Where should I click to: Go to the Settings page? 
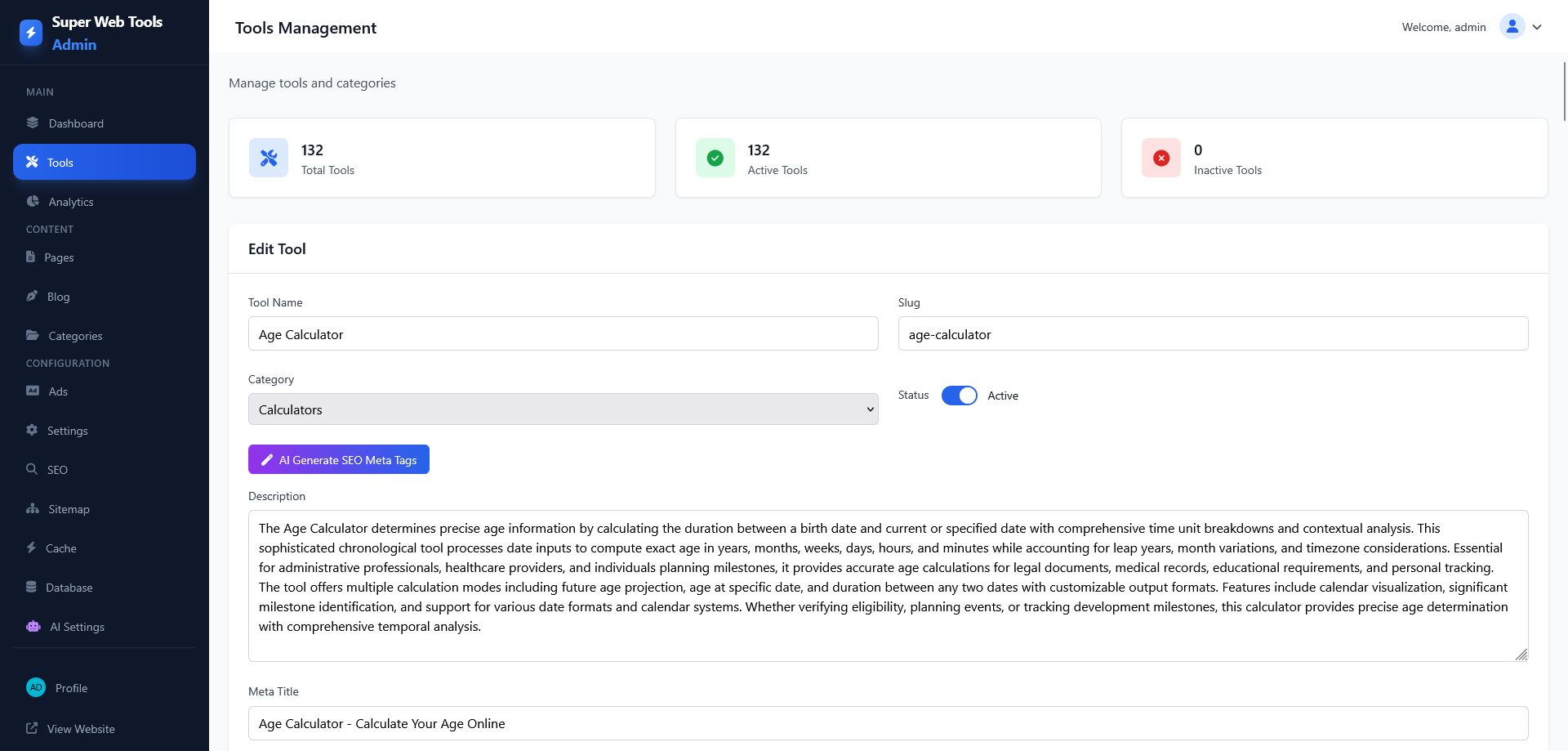pyautogui.click(x=67, y=431)
